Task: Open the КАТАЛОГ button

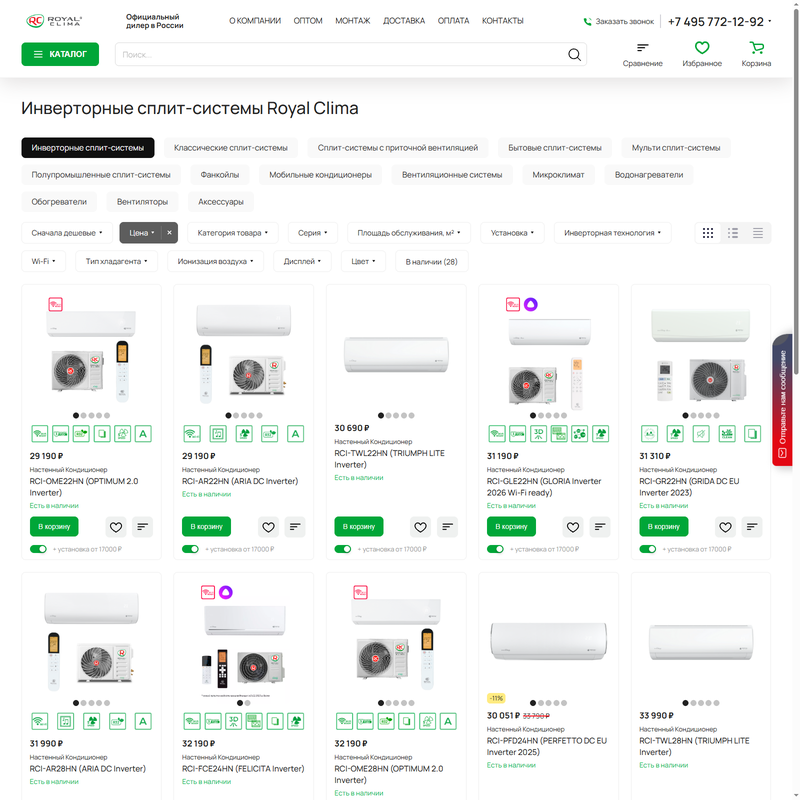Action: [60, 54]
